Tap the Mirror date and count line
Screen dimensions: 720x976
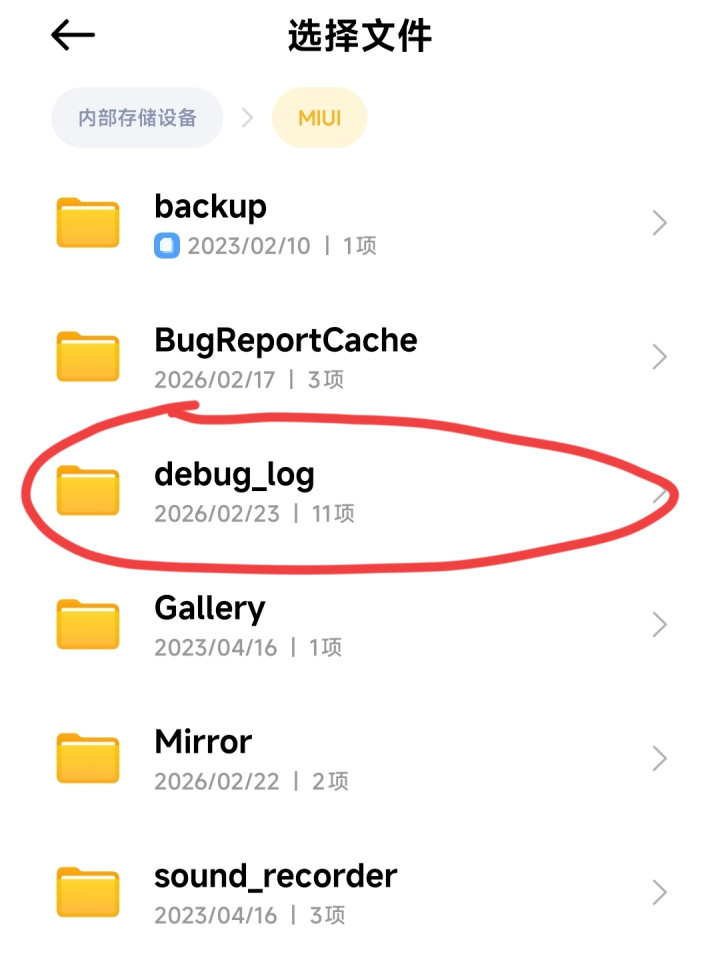click(251, 781)
